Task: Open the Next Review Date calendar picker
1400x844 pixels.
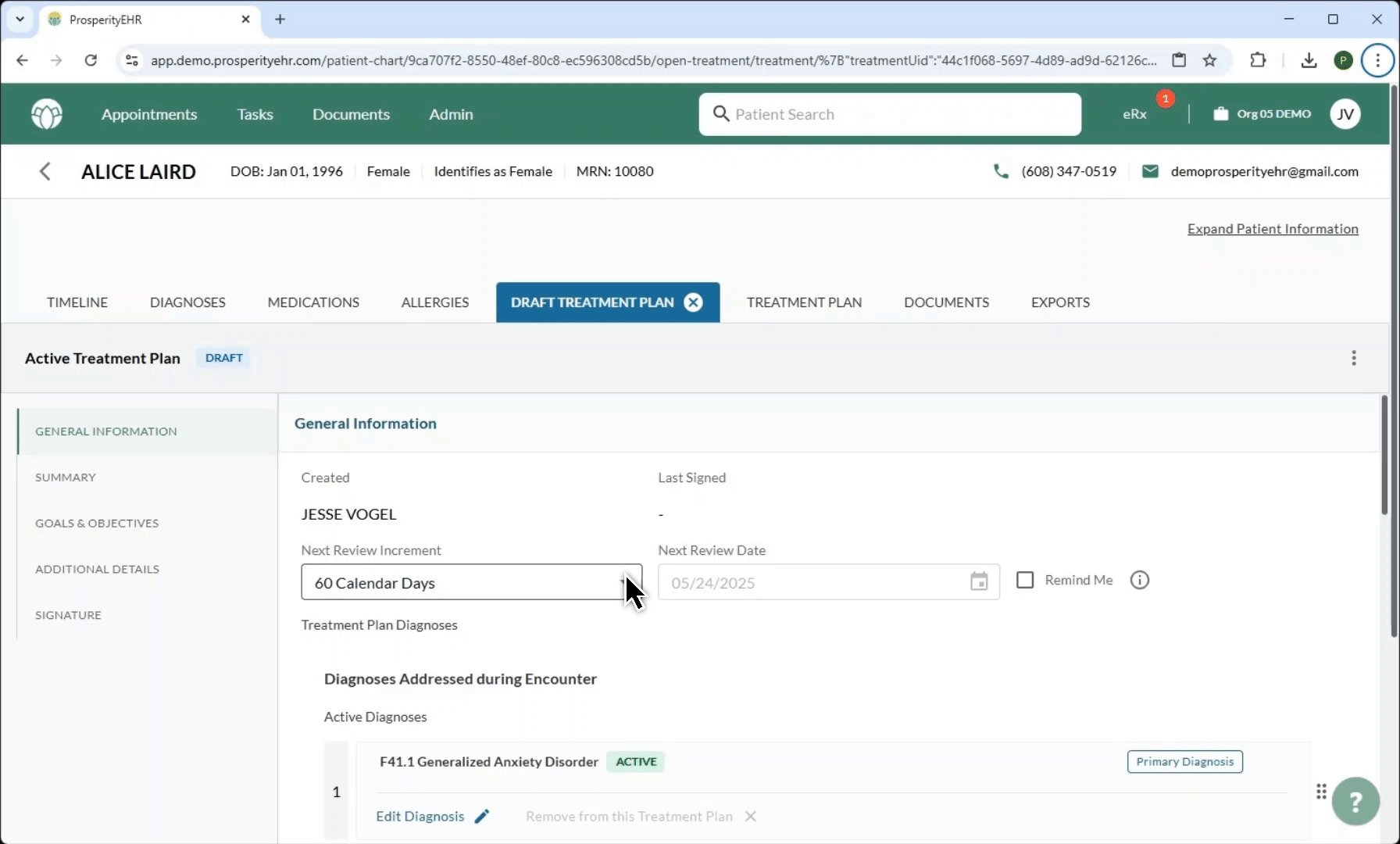Action: [x=978, y=582]
